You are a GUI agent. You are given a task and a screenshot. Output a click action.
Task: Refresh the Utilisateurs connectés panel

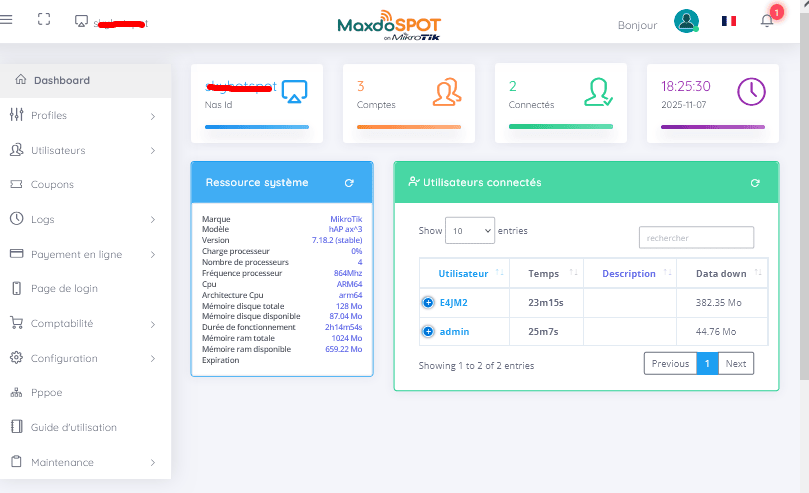(754, 183)
